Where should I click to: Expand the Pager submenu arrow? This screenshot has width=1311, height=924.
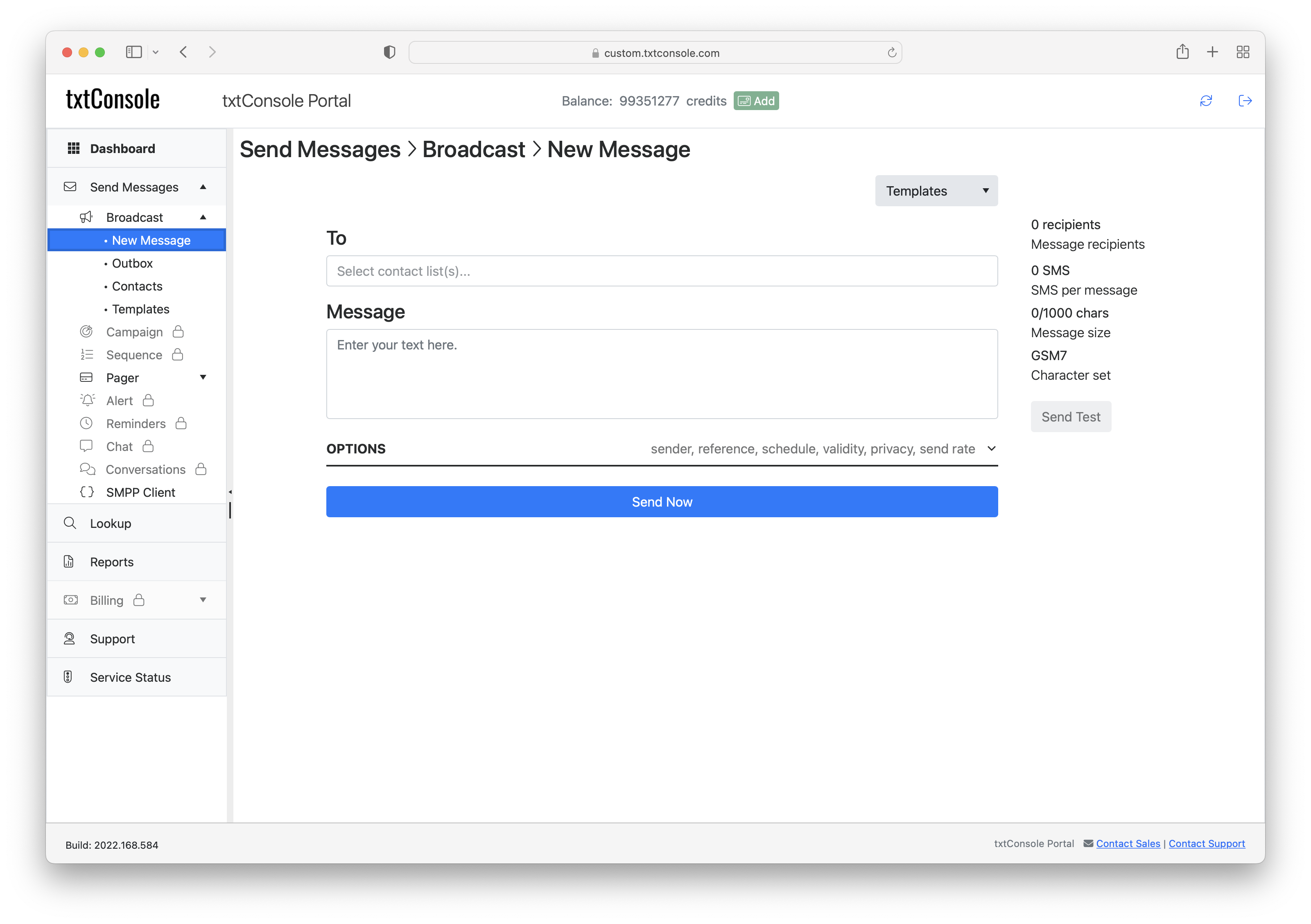tap(203, 377)
